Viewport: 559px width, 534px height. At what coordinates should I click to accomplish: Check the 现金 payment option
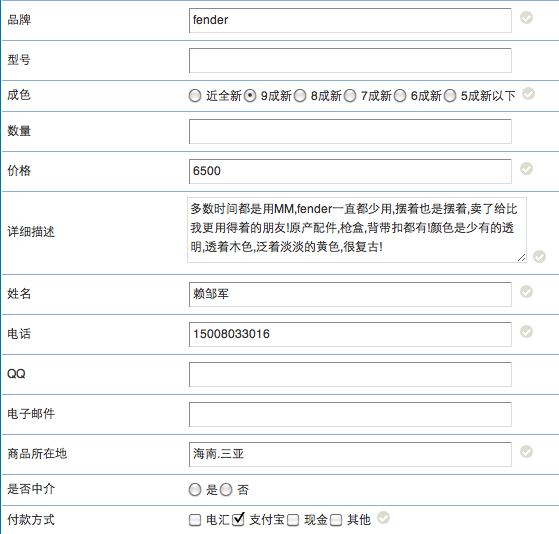(x=293, y=520)
